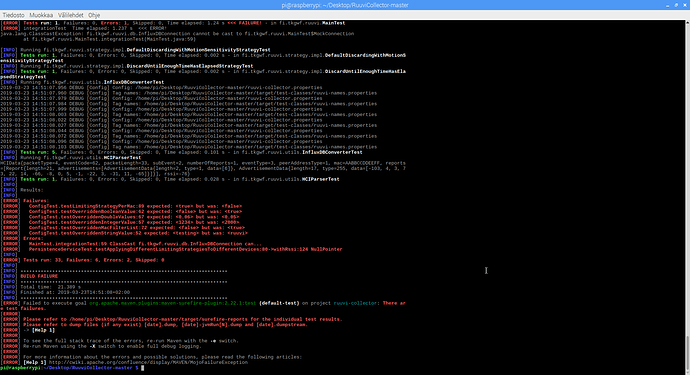The width and height of the screenshot is (690, 375).
Task: Close the terminal window
Action: point(685,5)
